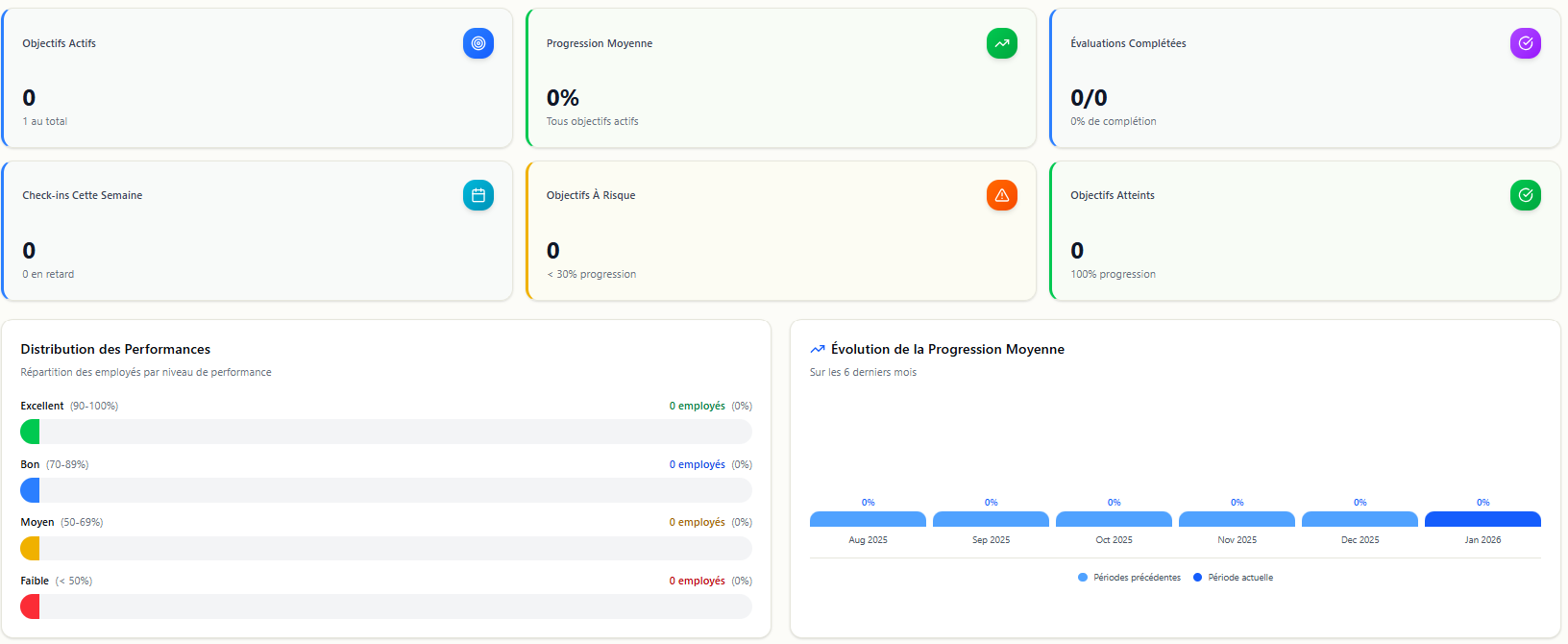This screenshot has width=1568, height=644.
Task: Open the Objectifs À Risque stat card
Action: 780,231
